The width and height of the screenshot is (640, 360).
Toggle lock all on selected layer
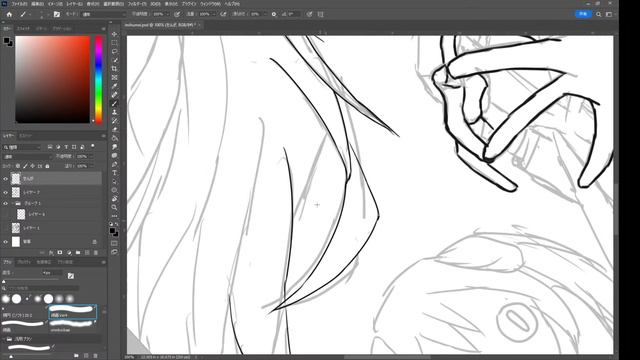[x=47, y=166]
